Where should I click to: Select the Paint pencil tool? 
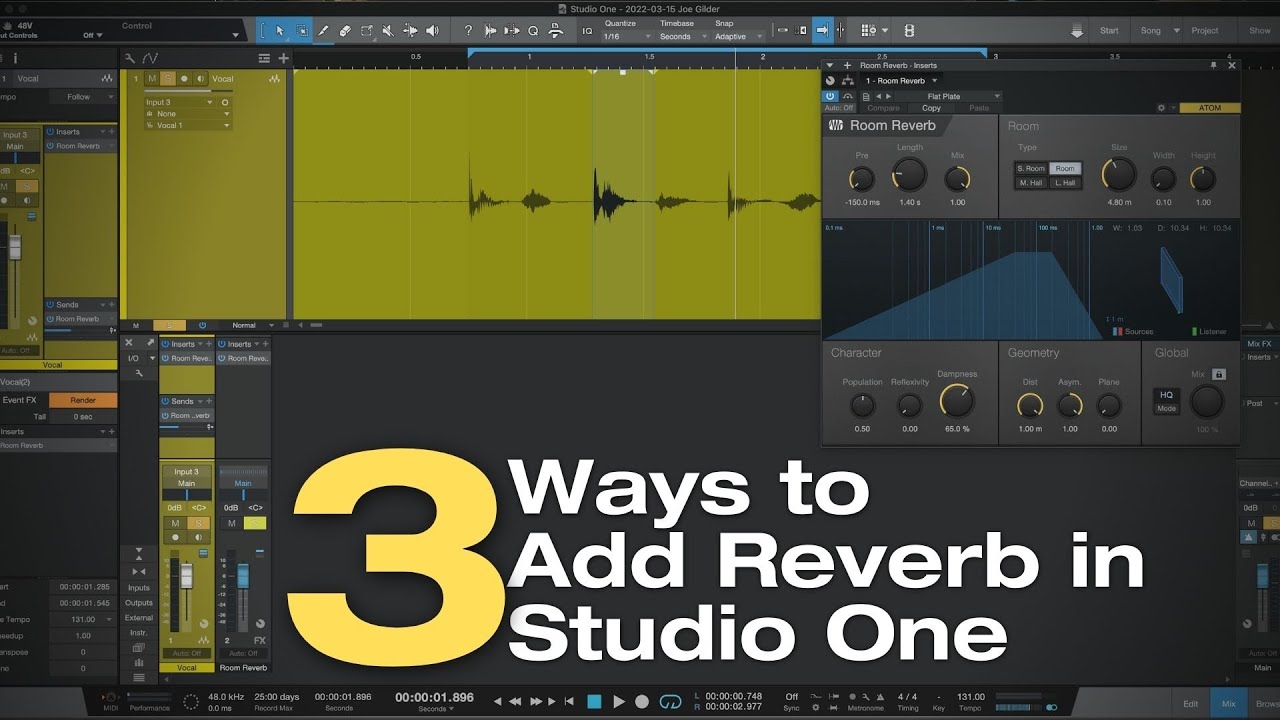coord(323,31)
